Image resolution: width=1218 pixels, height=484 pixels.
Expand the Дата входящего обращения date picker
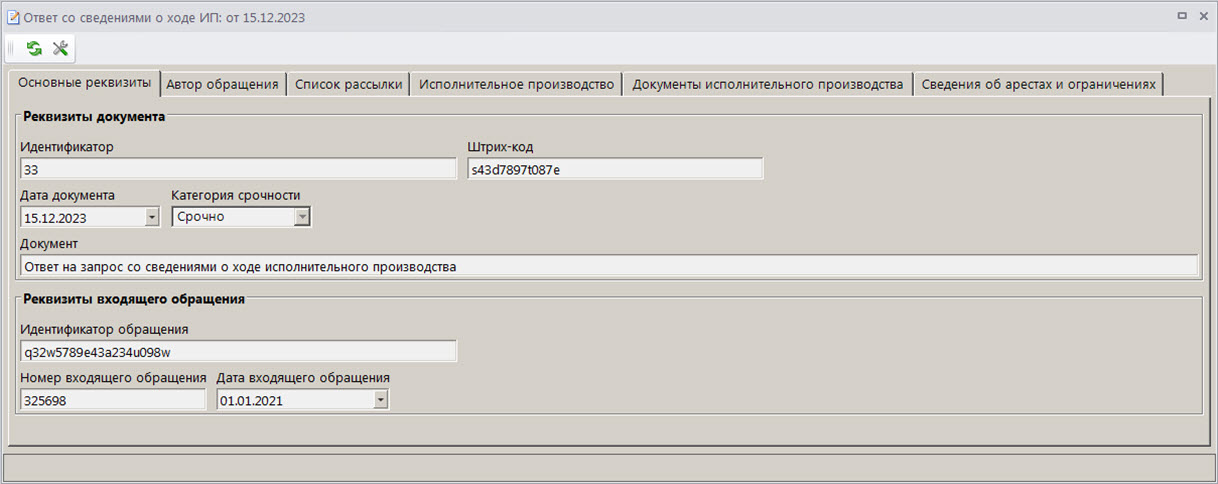(380, 400)
